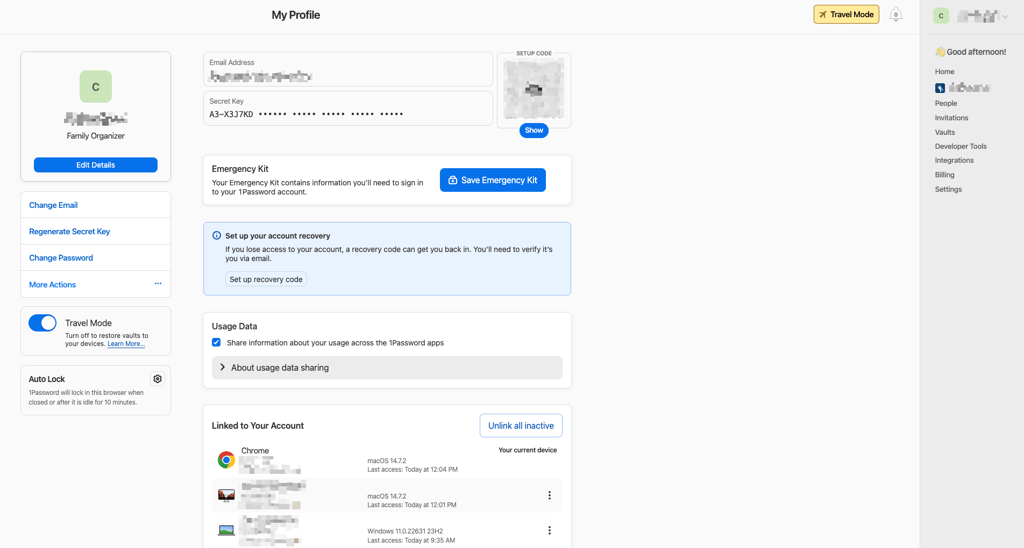Image resolution: width=1024 pixels, height=548 pixels.
Task: Click the account avatar in top right
Action: pyautogui.click(x=940, y=16)
